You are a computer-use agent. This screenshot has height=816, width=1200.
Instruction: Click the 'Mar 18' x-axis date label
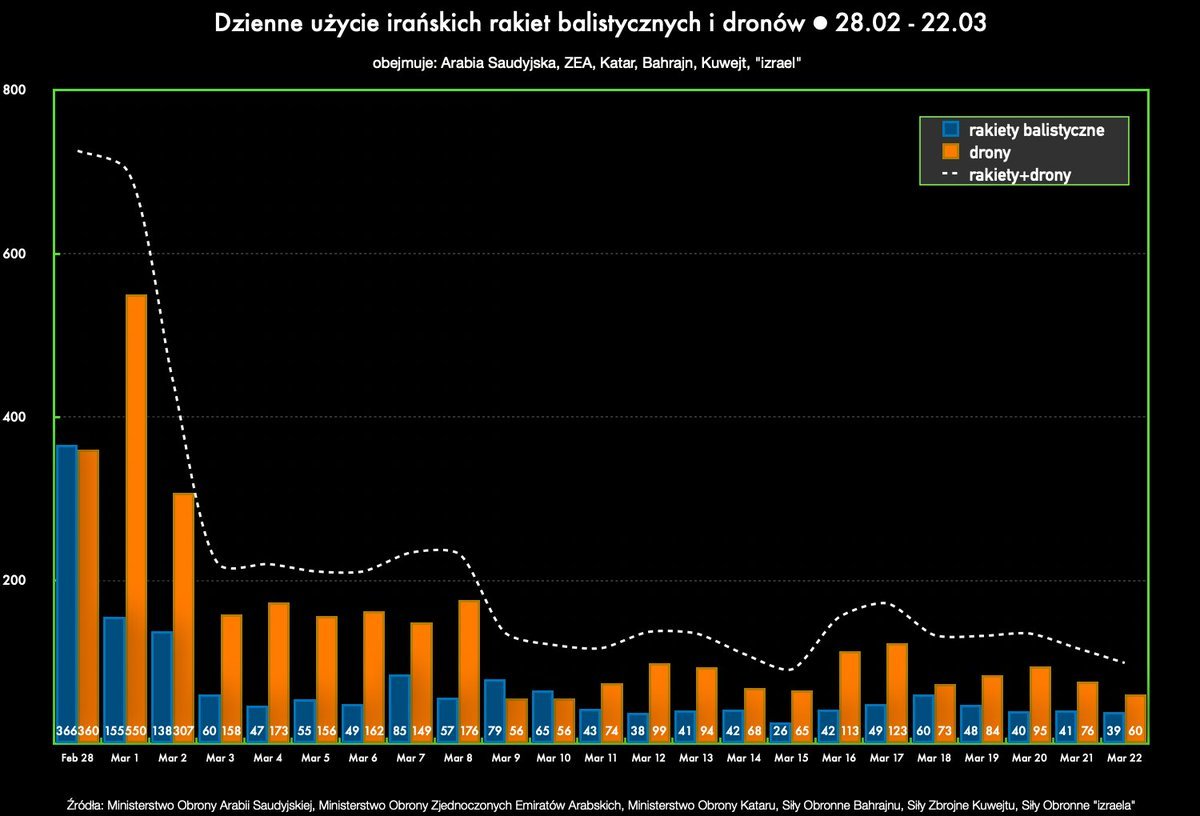(x=935, y=759)
